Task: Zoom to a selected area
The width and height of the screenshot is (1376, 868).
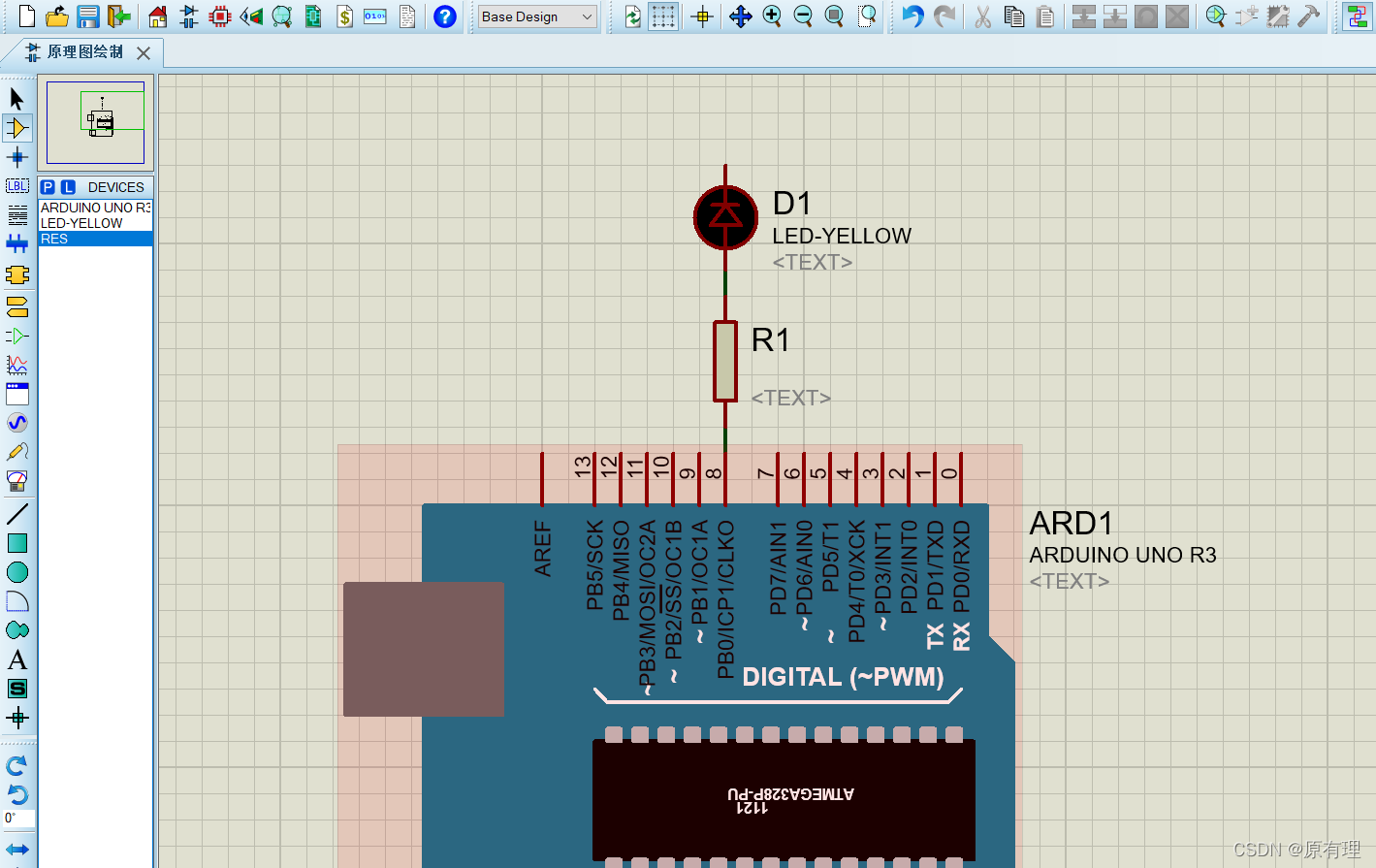Action: [x=867, y=16]
